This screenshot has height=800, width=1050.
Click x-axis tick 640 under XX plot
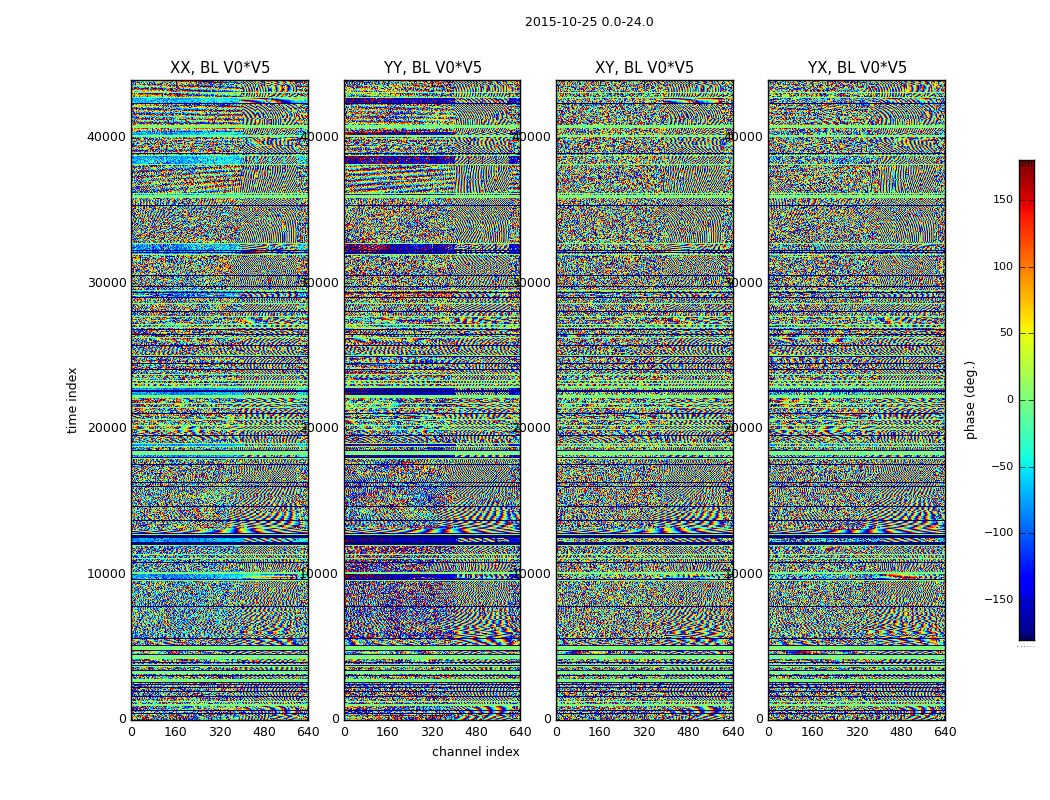[x=308, y=732]
